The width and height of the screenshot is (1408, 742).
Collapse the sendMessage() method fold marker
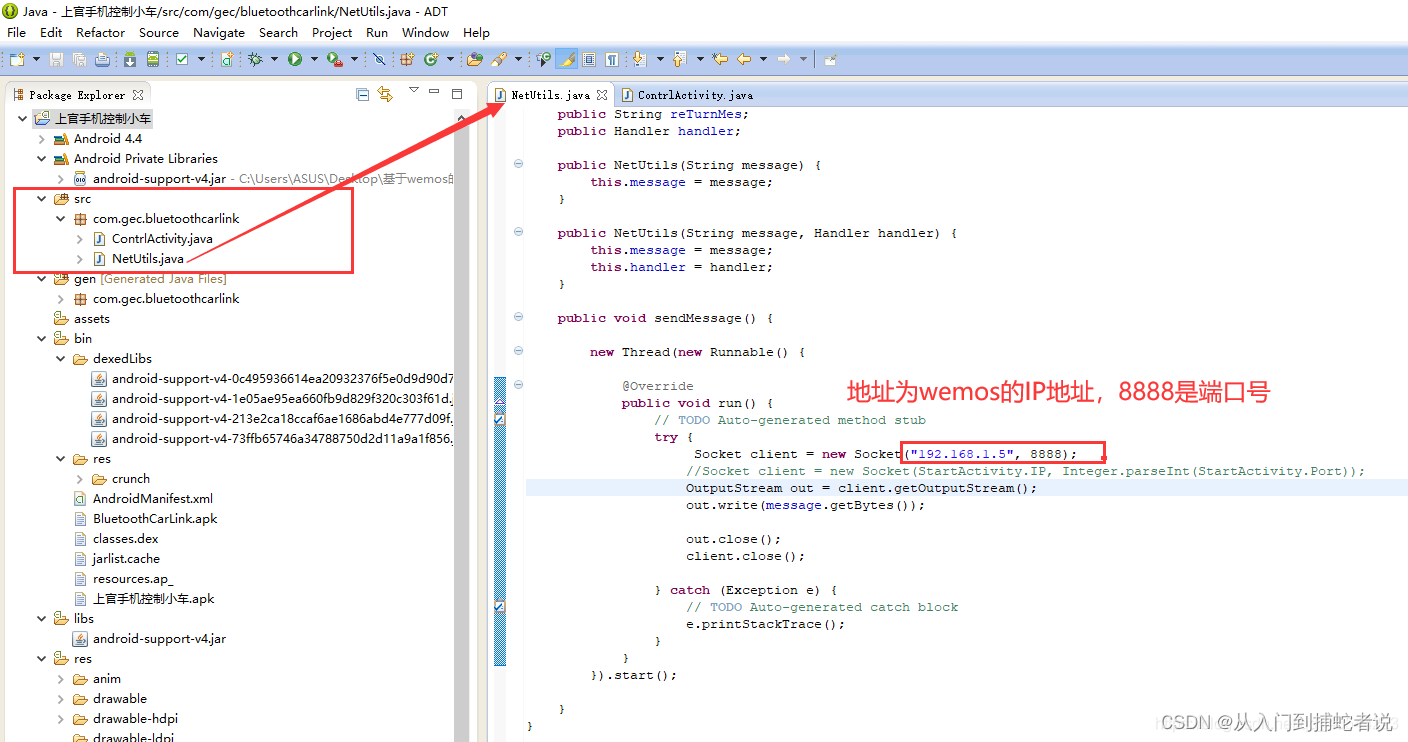pyautogui.click(x=518, y=317)
